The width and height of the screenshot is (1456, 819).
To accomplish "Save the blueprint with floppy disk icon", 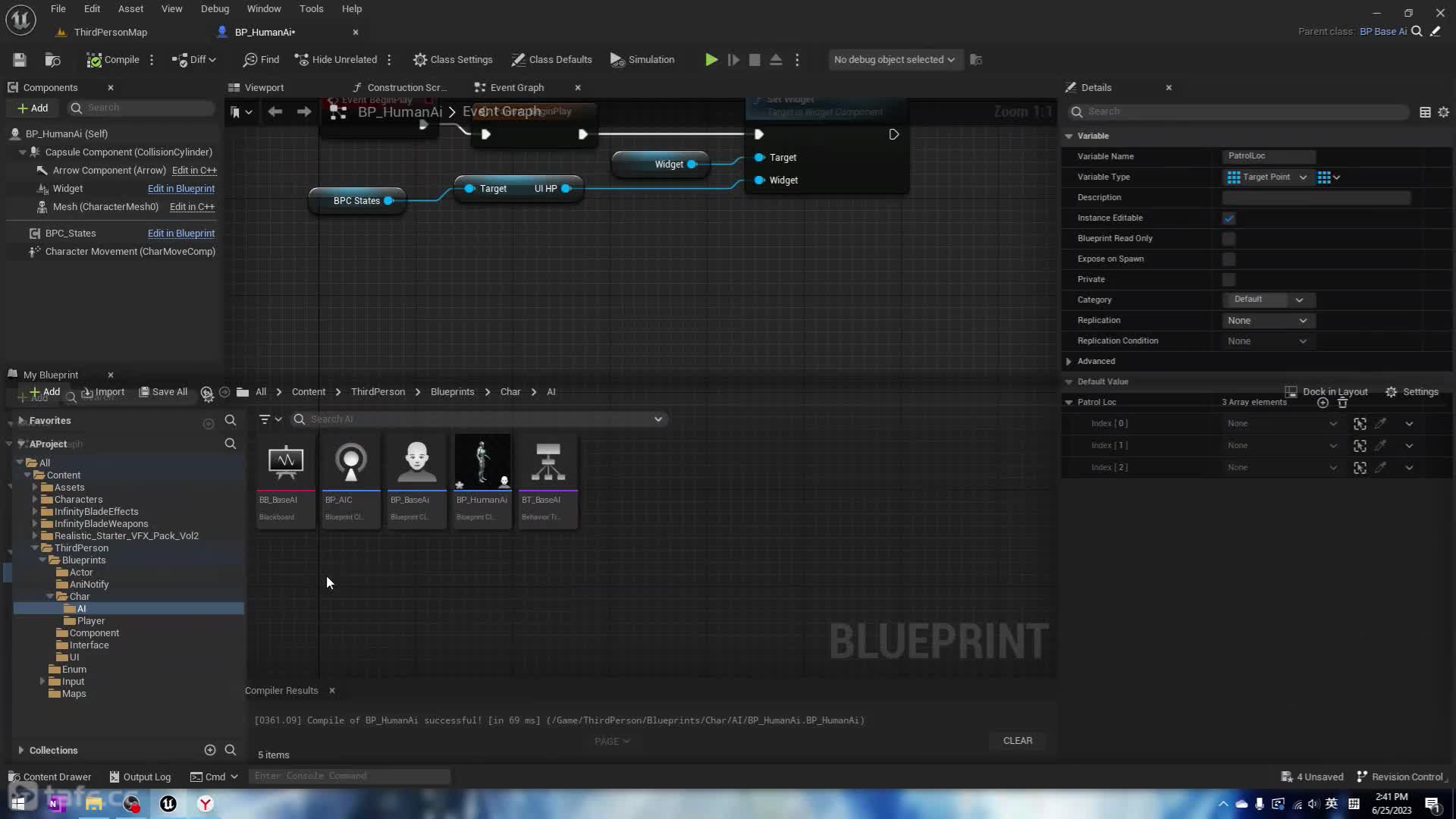I will pos(20,60).
